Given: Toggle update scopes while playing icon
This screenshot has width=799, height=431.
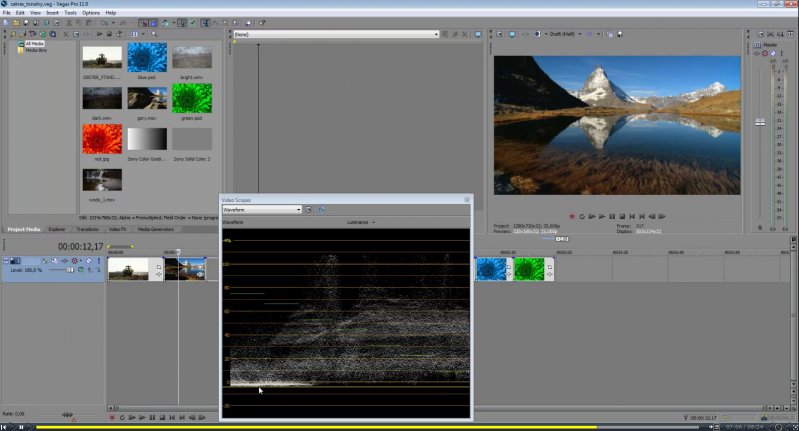Looking at the screenshot, I should coord(322,210).
